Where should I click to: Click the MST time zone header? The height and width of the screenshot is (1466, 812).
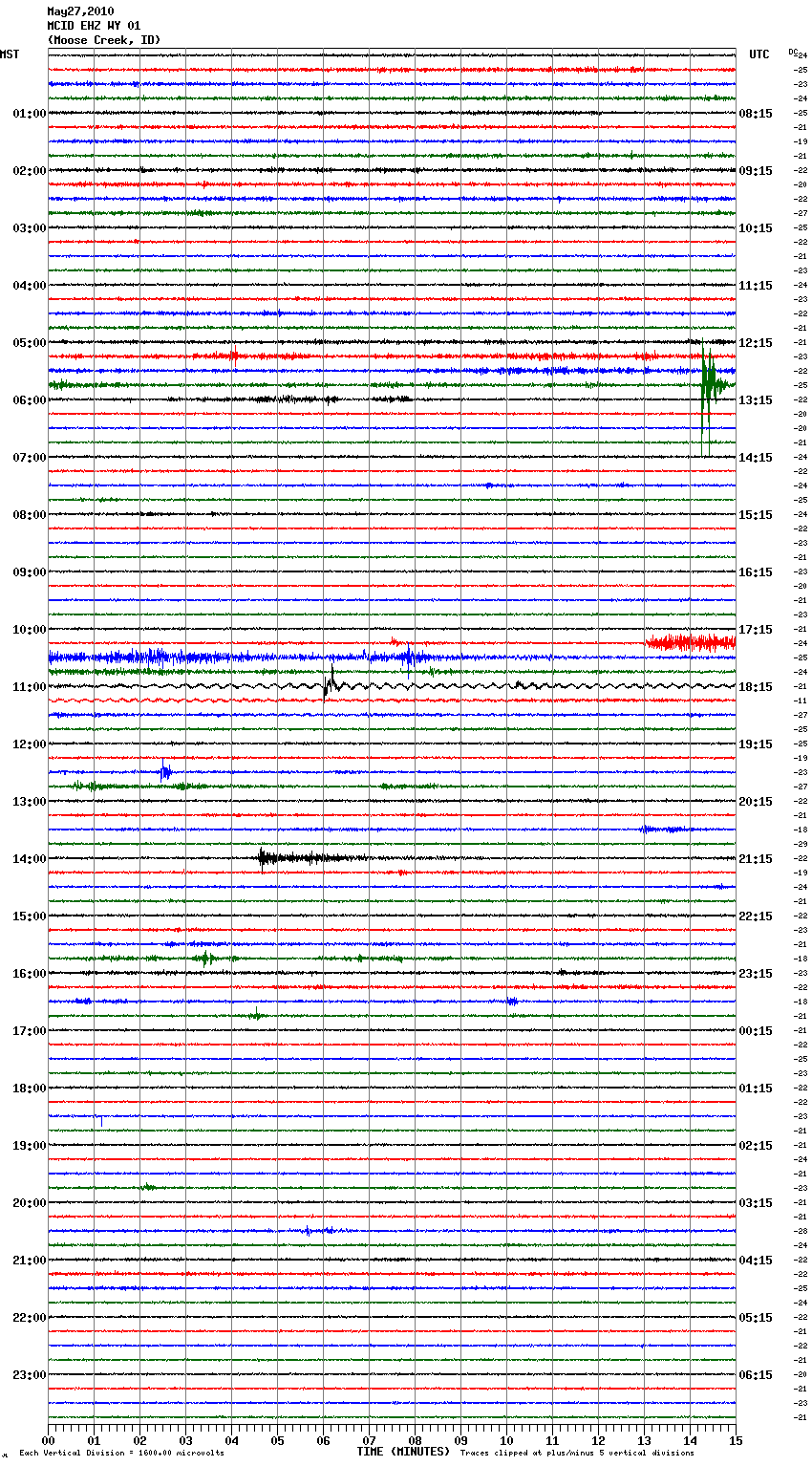[10, 54]
